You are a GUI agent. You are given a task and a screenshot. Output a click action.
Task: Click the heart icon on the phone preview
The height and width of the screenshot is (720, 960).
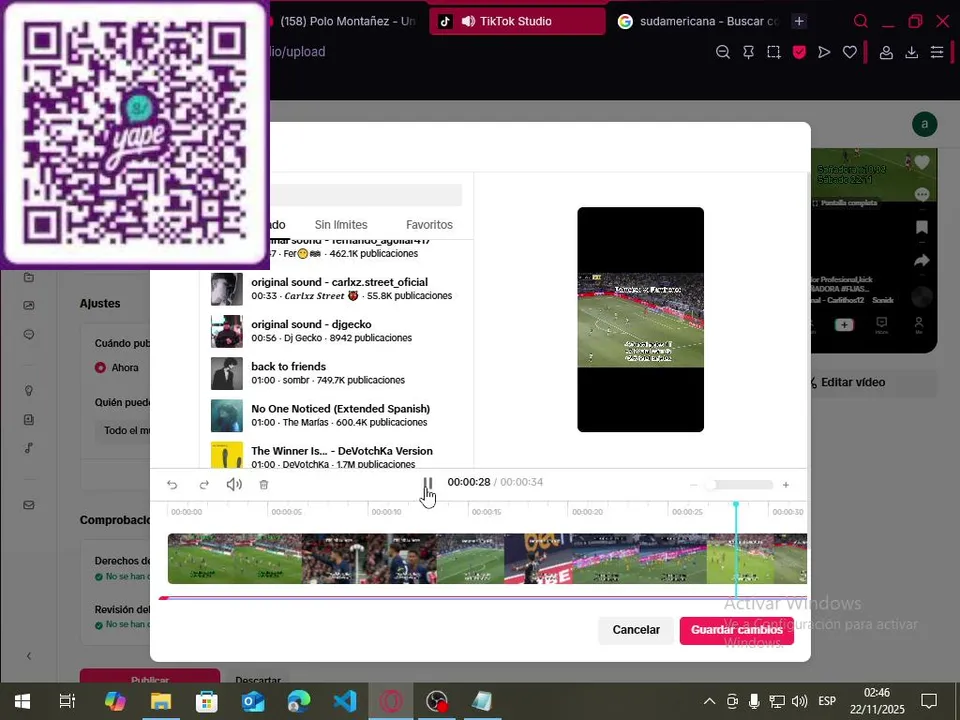tap(921, 162)
